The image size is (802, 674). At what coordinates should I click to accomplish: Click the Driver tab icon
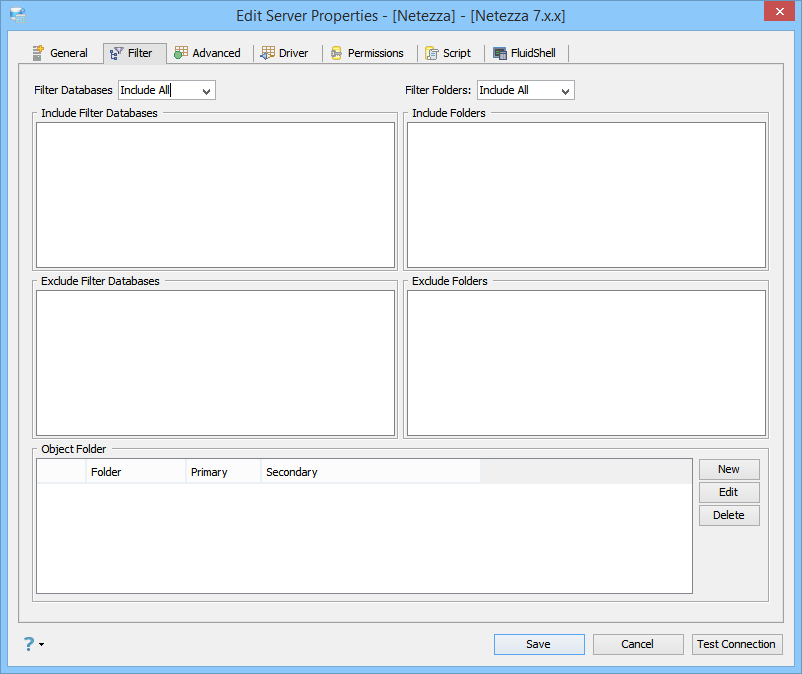coord(268,53)
